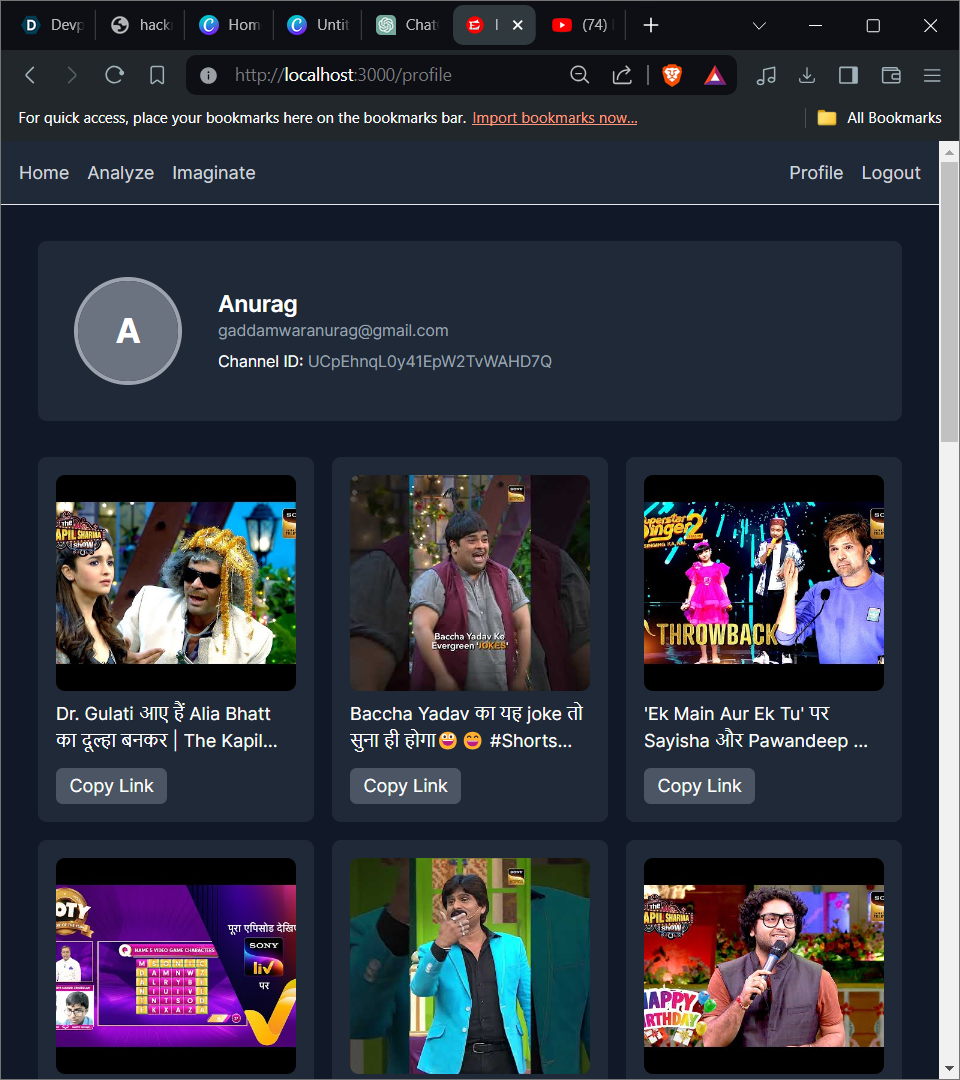Viewport: 960px width, 1080px height.
Task: Go to Home in the site navbar
Action: [44, 173]
